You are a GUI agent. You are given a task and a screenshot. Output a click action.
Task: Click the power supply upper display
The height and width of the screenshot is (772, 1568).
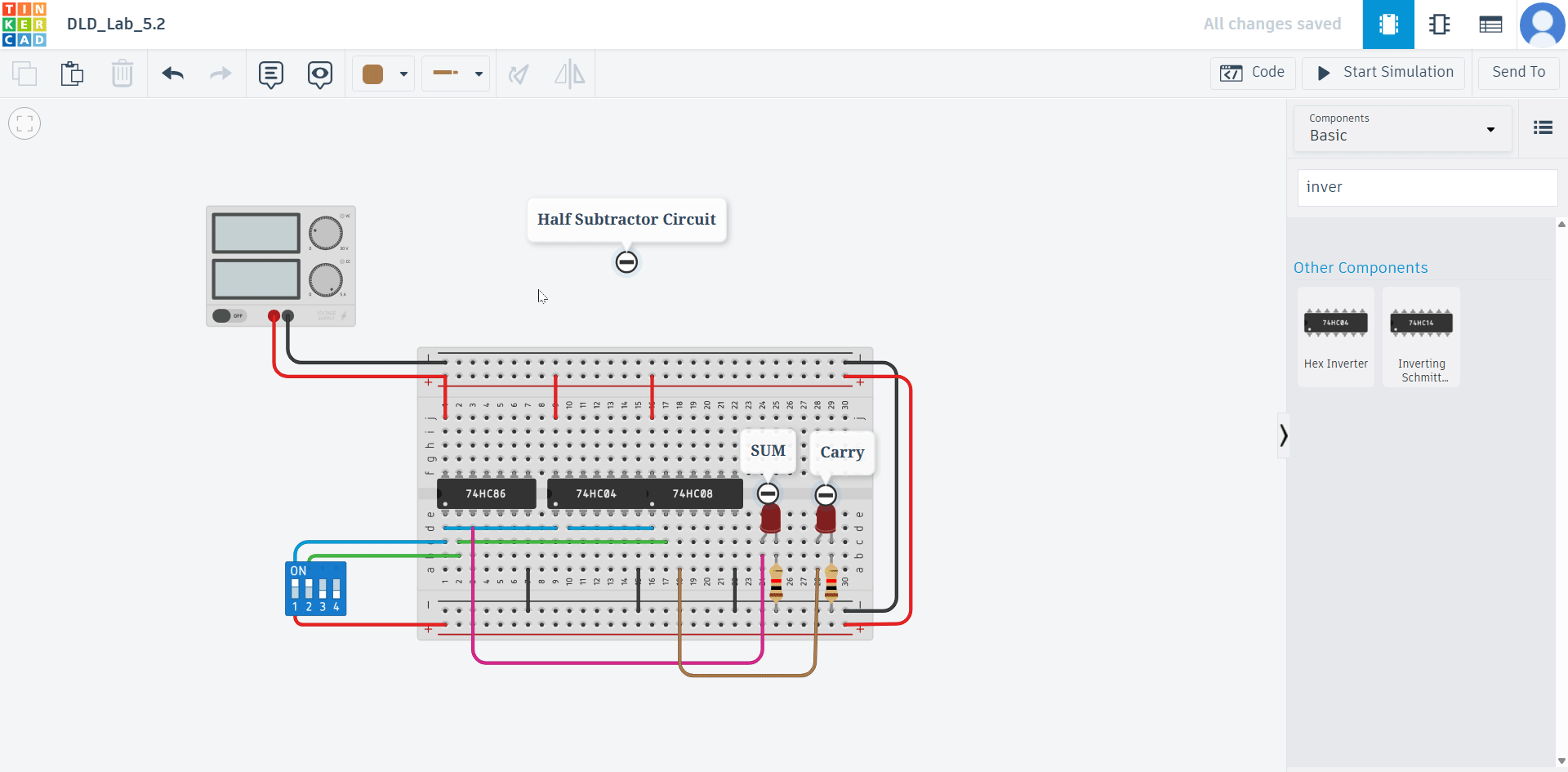click(256, 234)
